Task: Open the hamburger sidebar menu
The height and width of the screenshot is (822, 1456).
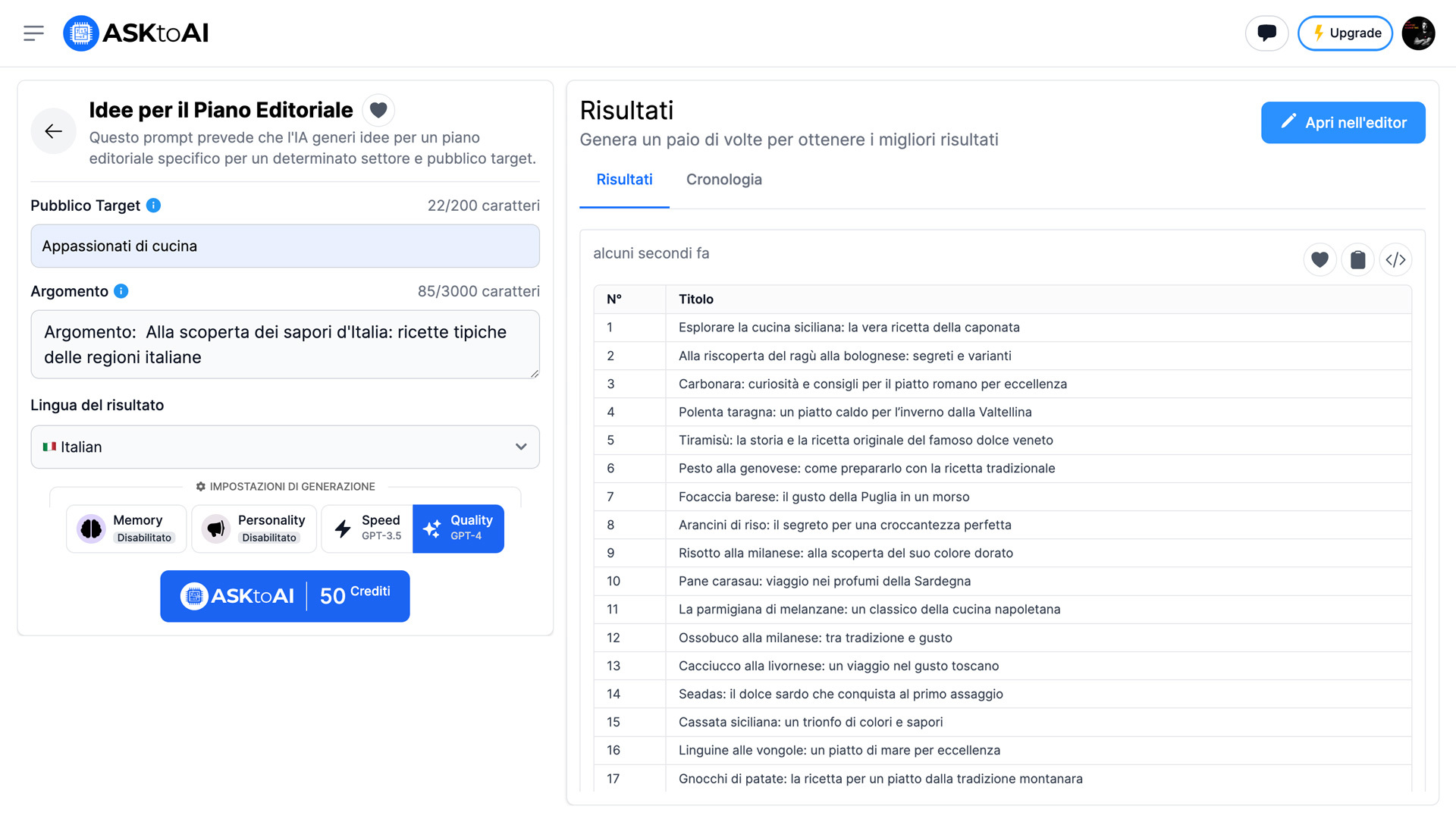Action: (x=33, y=33)
